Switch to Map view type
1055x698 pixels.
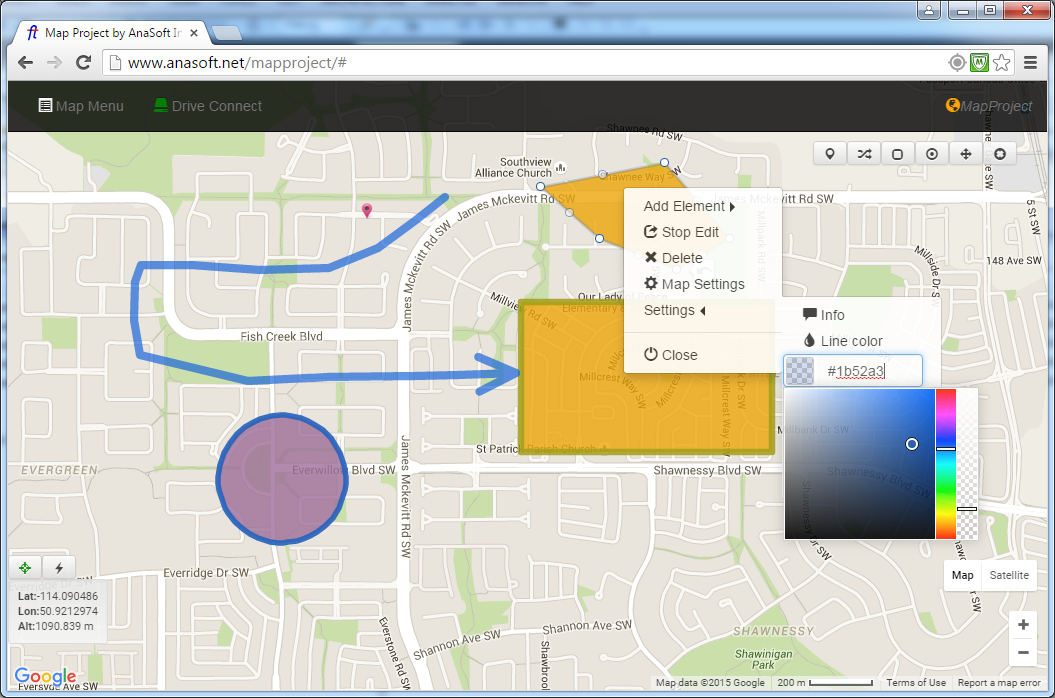[x=962, y=575]
